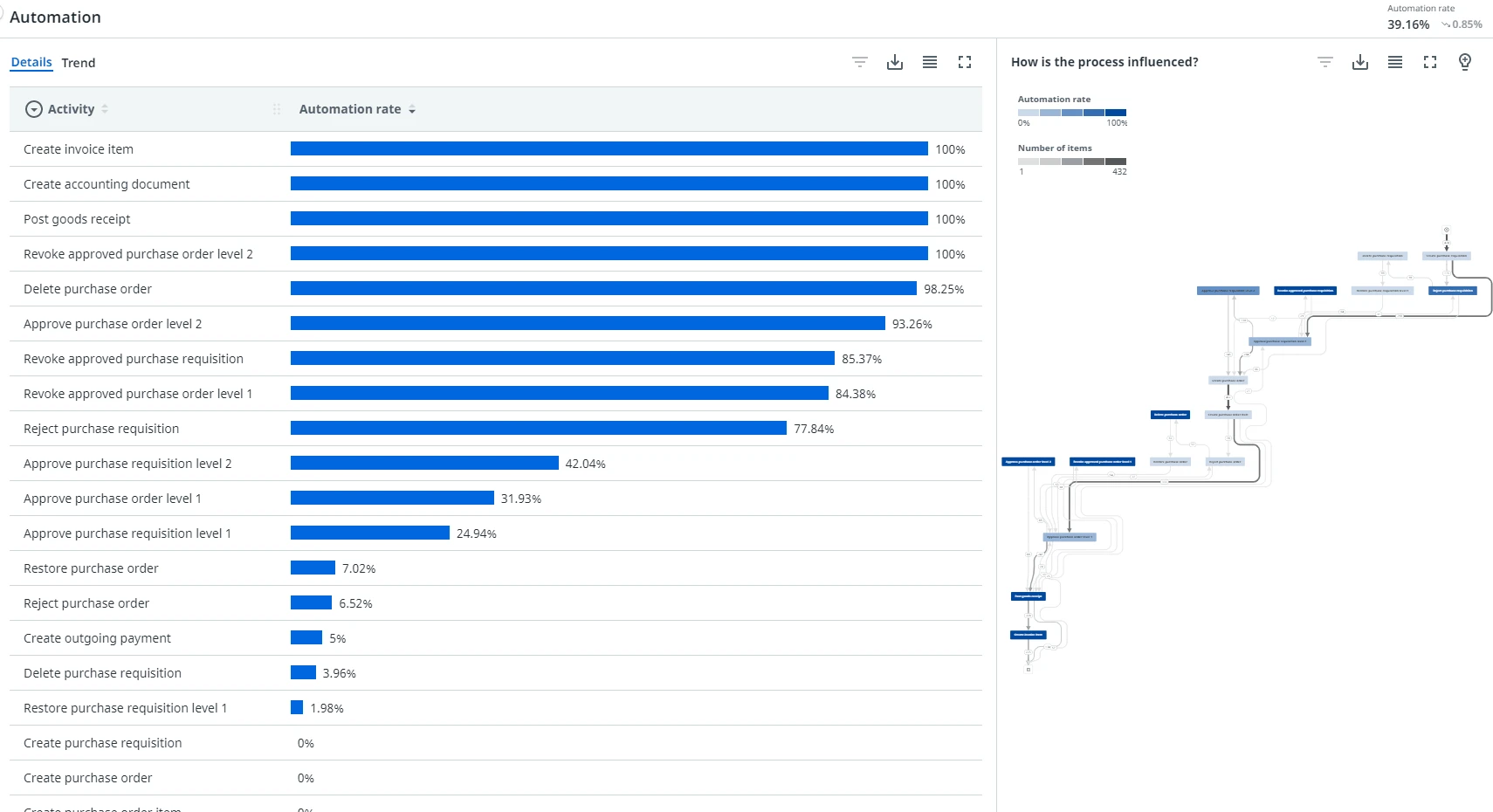Expand the Details panel to fullscreen
Image resolution: width=1493 pixels, height=812 pixels.
pyautogui.click(x=965, y=62)
